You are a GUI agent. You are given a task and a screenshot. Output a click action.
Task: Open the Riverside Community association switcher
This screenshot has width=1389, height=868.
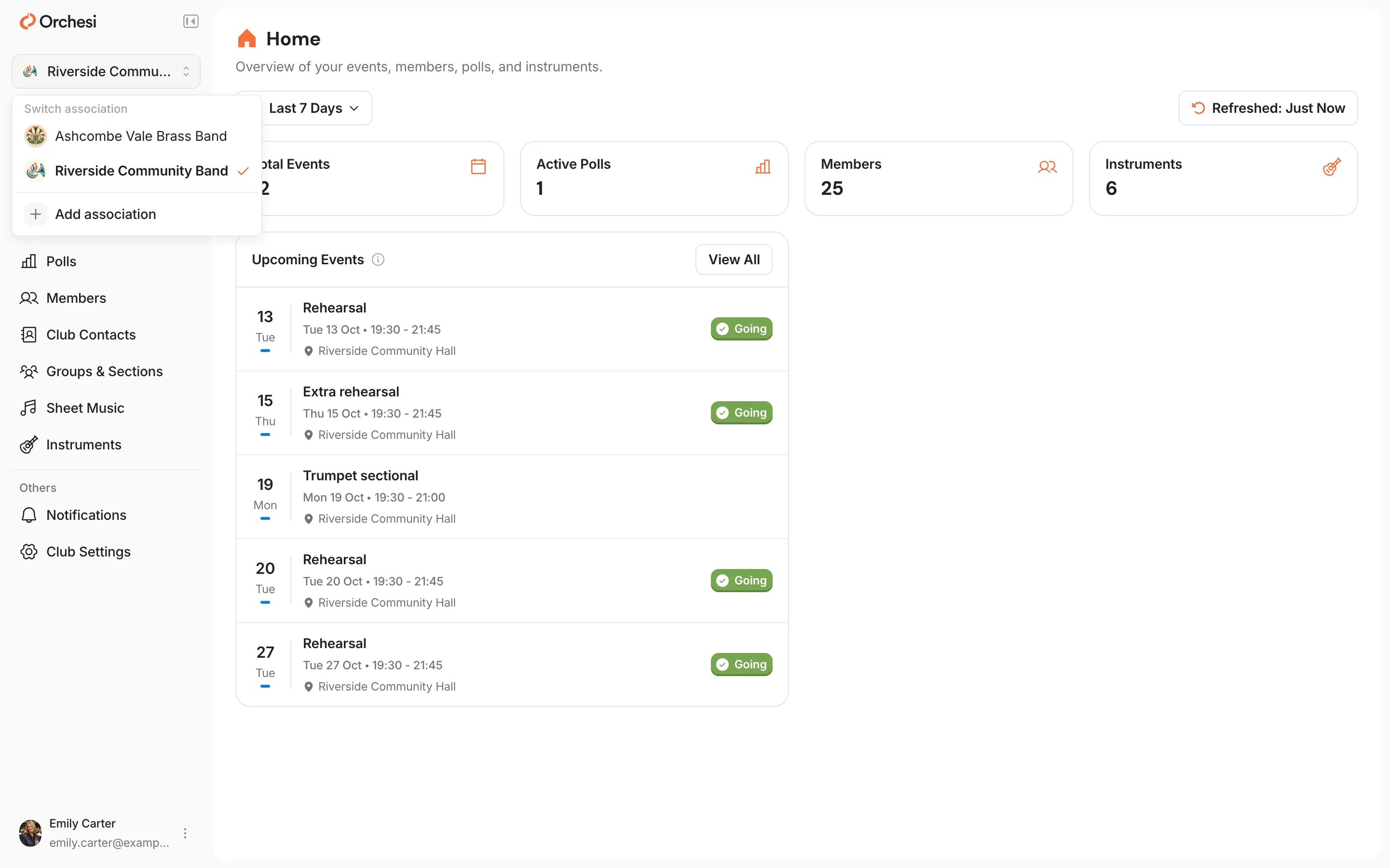(x=106, y=71)
